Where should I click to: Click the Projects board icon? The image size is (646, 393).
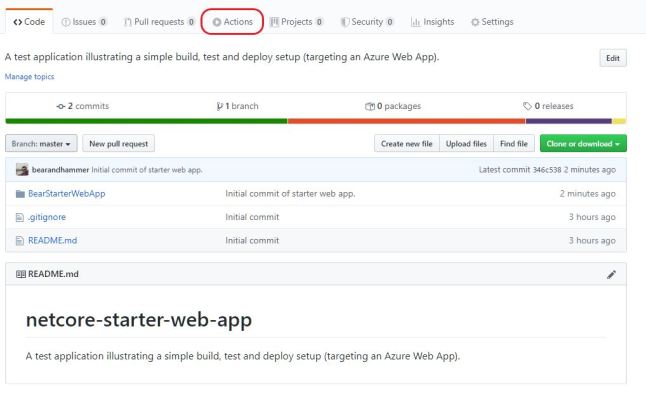tap(274, 22)
